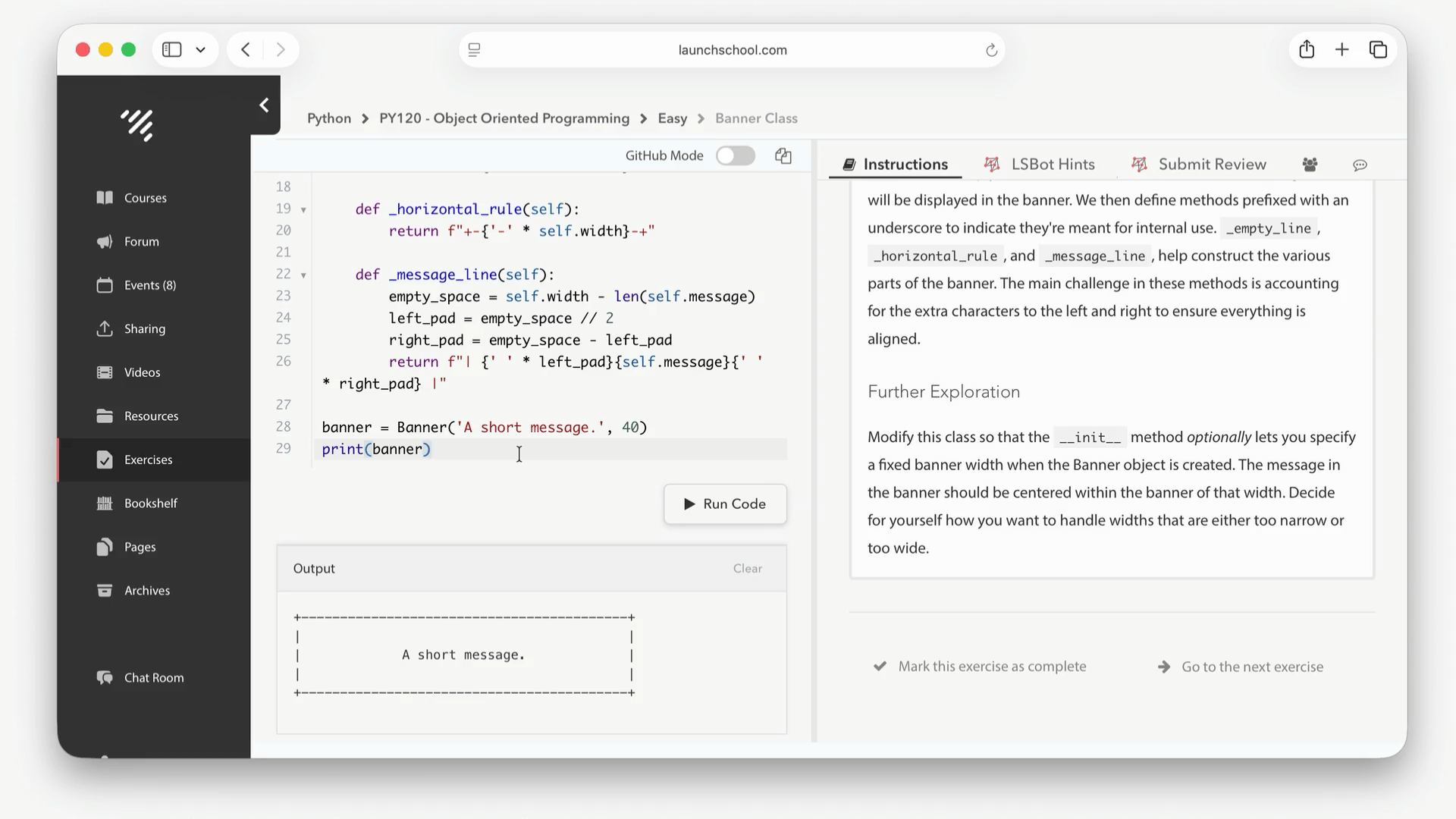
Task: Open the feedback chat bubble icon
Action: point(1360,165)
